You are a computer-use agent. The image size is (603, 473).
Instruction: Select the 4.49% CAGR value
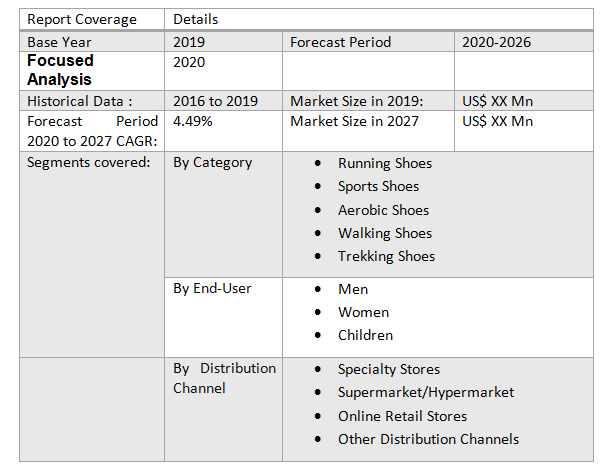pyautogui.click(x=192, y=121)
